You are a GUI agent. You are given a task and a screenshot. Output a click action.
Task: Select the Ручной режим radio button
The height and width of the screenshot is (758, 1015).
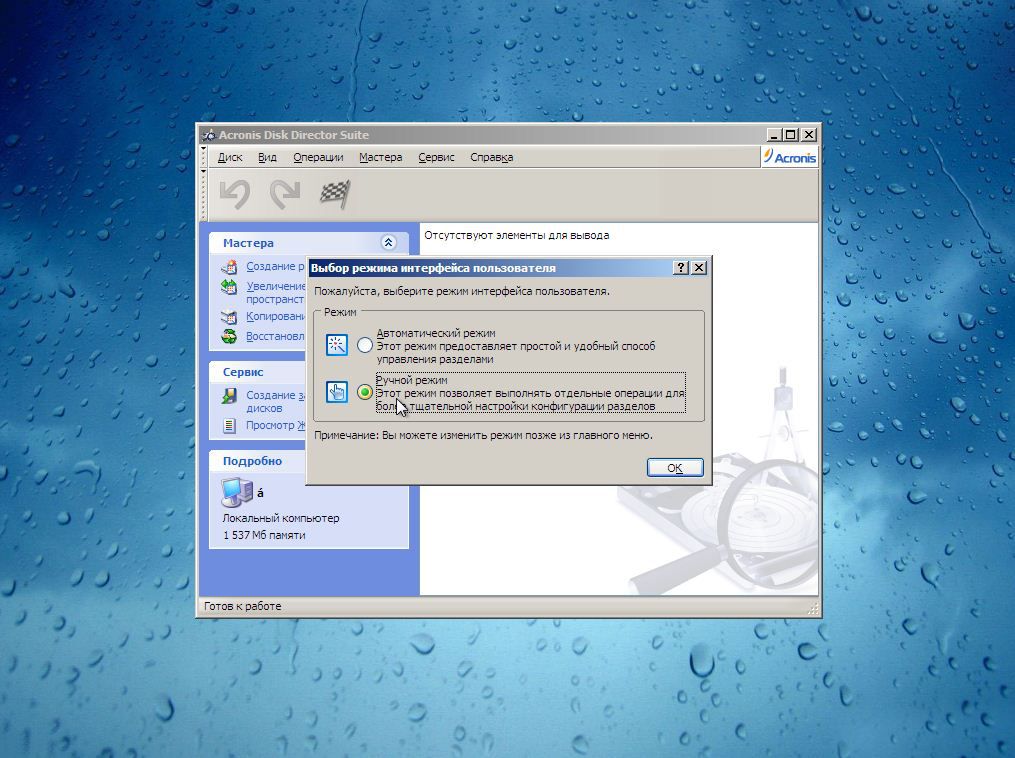click(x=365, y=393)
